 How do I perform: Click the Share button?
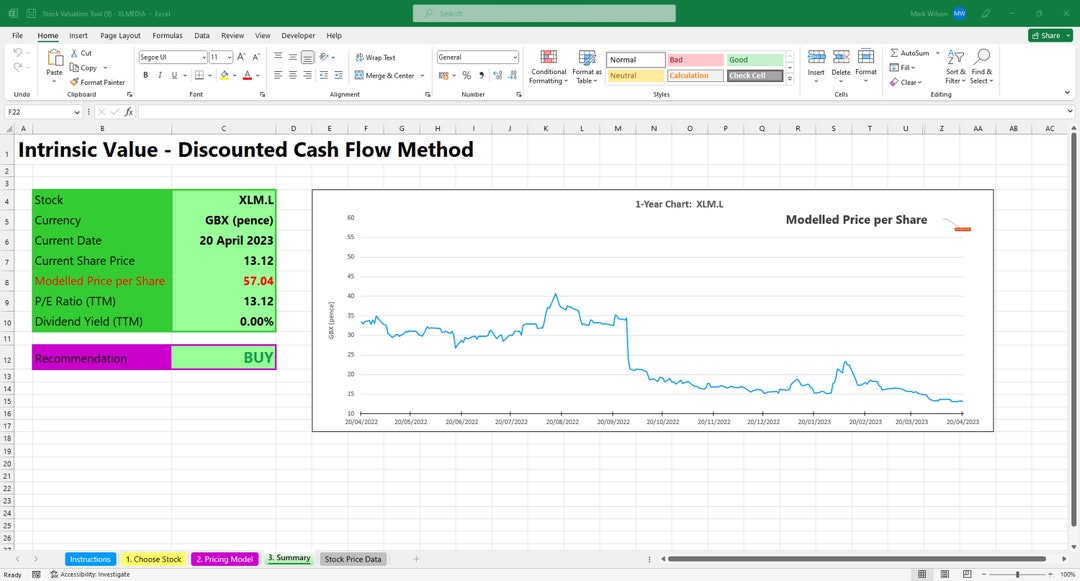coord(1048,34)
